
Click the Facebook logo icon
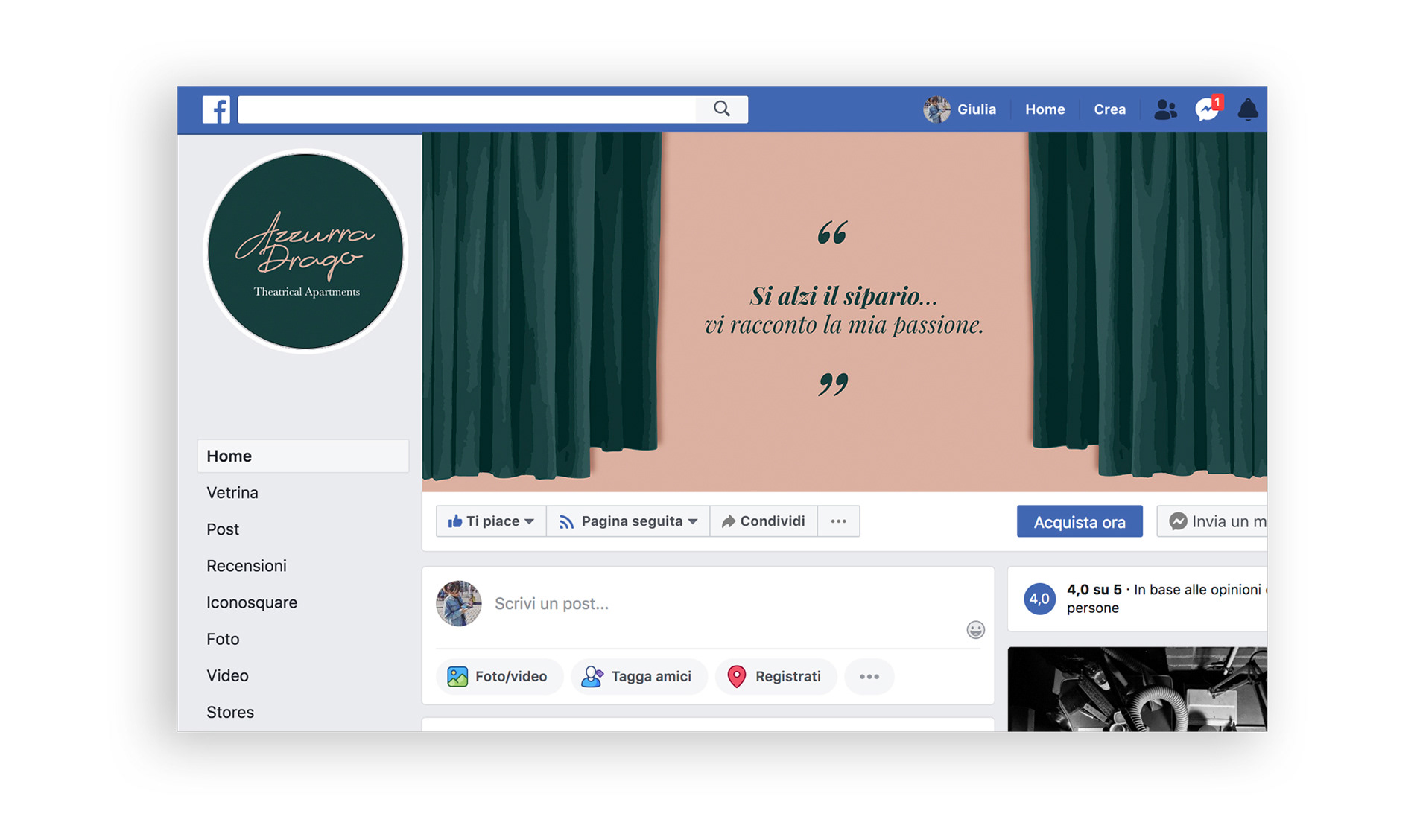(x=216, y=109)
